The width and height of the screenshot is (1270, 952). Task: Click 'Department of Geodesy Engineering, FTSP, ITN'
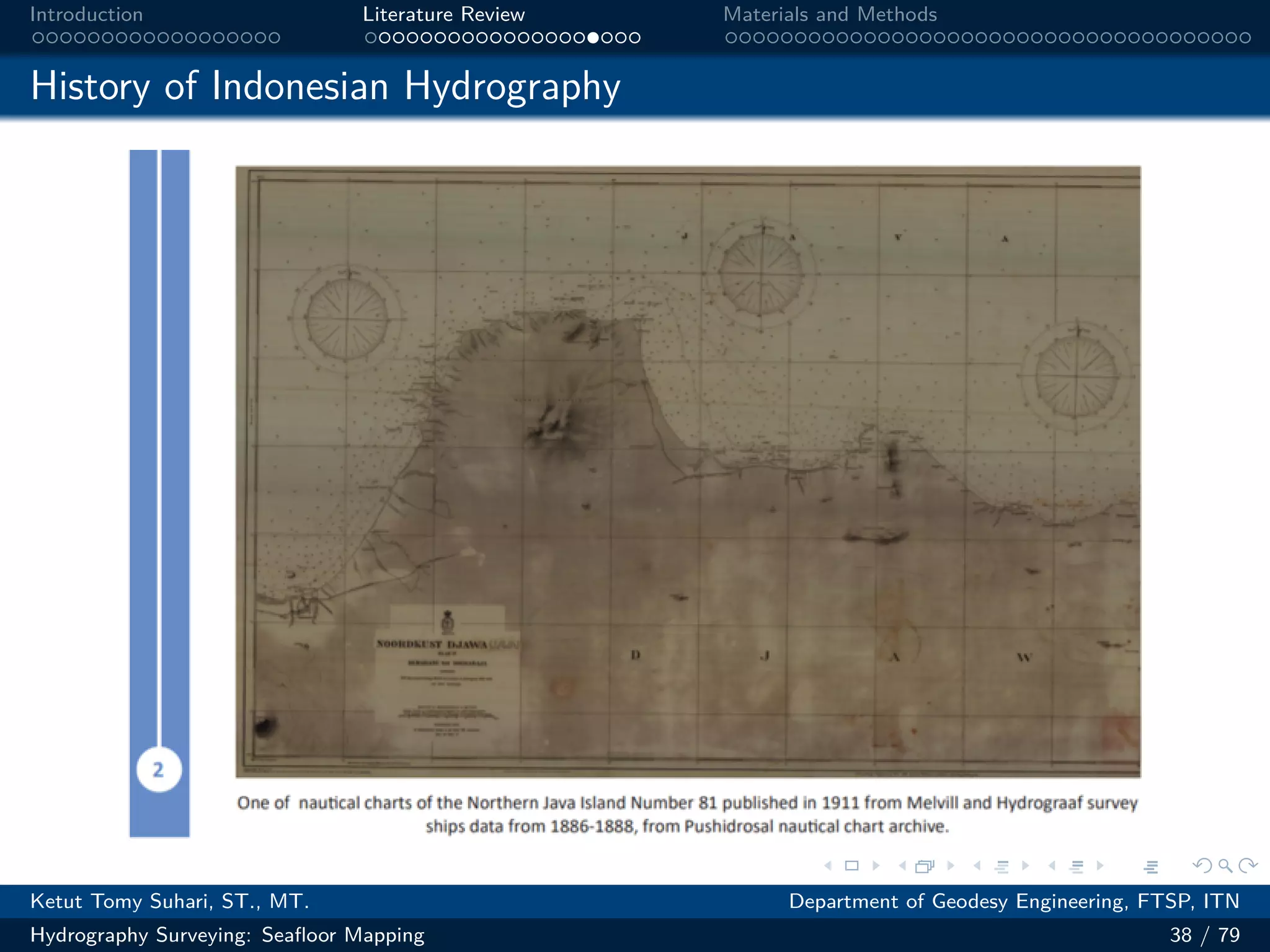(x=1014, y=901)
